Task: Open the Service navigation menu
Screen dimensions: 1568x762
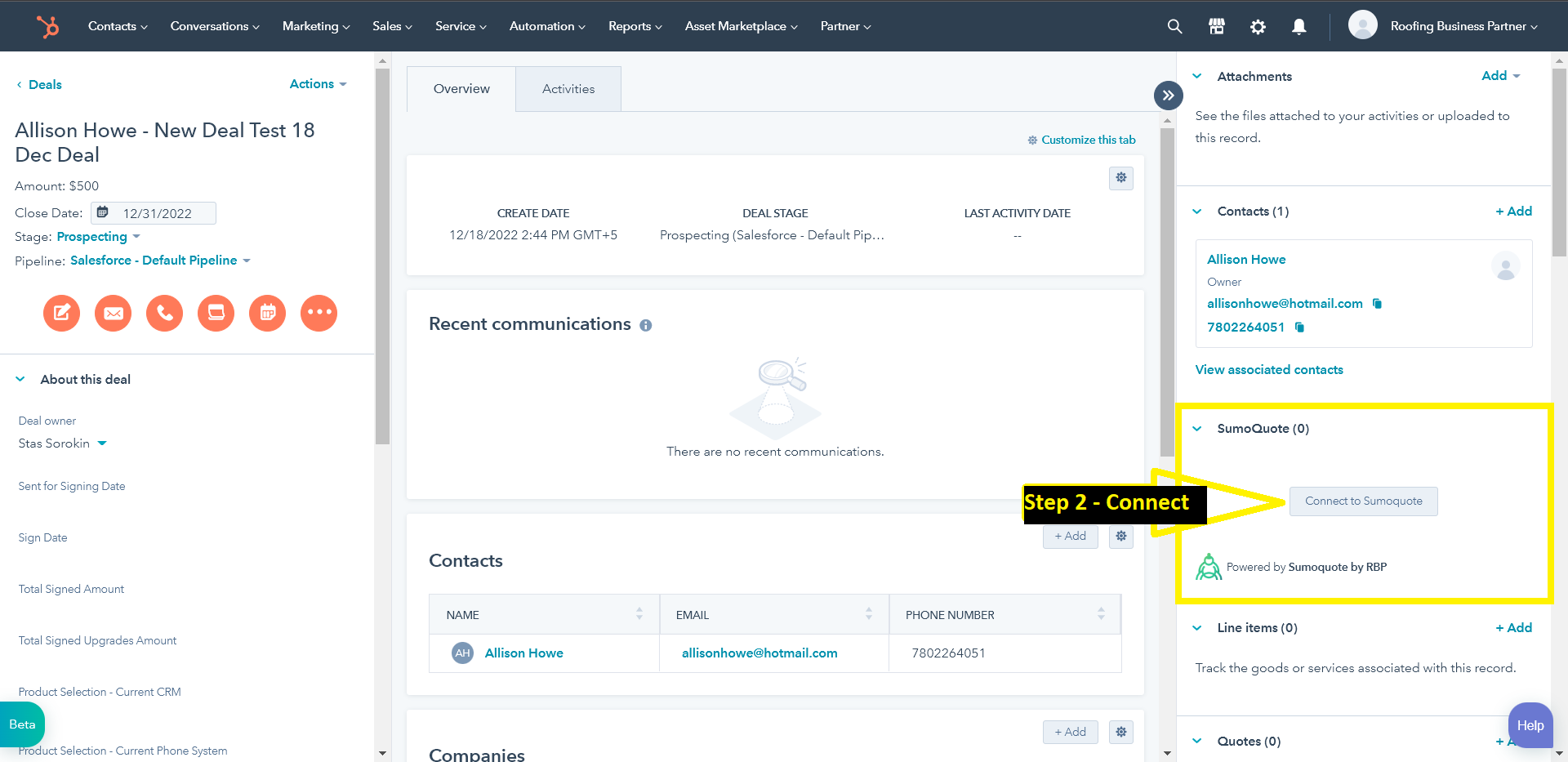Action: tap(461, 26)
